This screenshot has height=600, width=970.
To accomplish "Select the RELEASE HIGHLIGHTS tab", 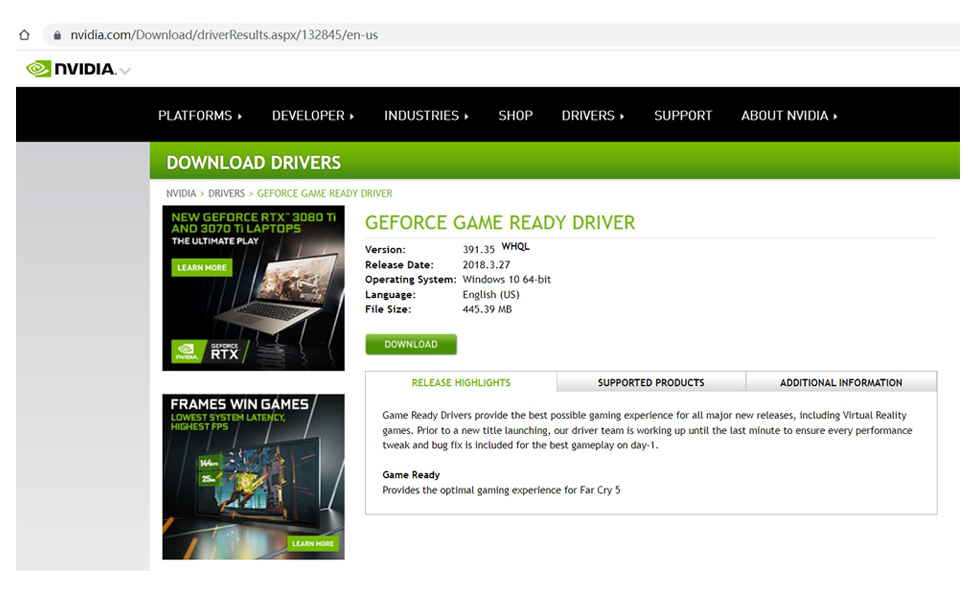I will (x=461, y=382).
